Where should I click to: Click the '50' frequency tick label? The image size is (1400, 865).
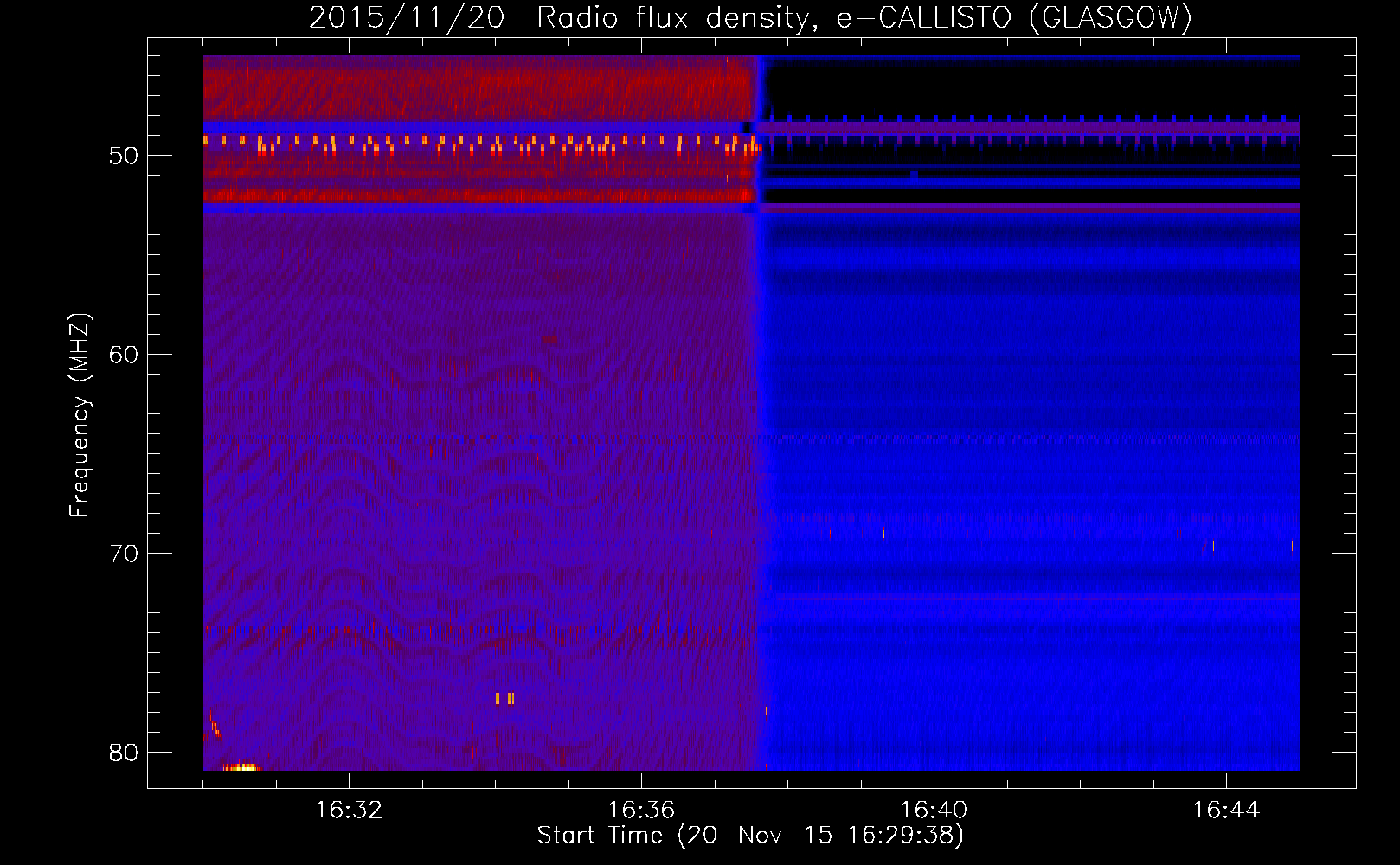coord(124,156)
